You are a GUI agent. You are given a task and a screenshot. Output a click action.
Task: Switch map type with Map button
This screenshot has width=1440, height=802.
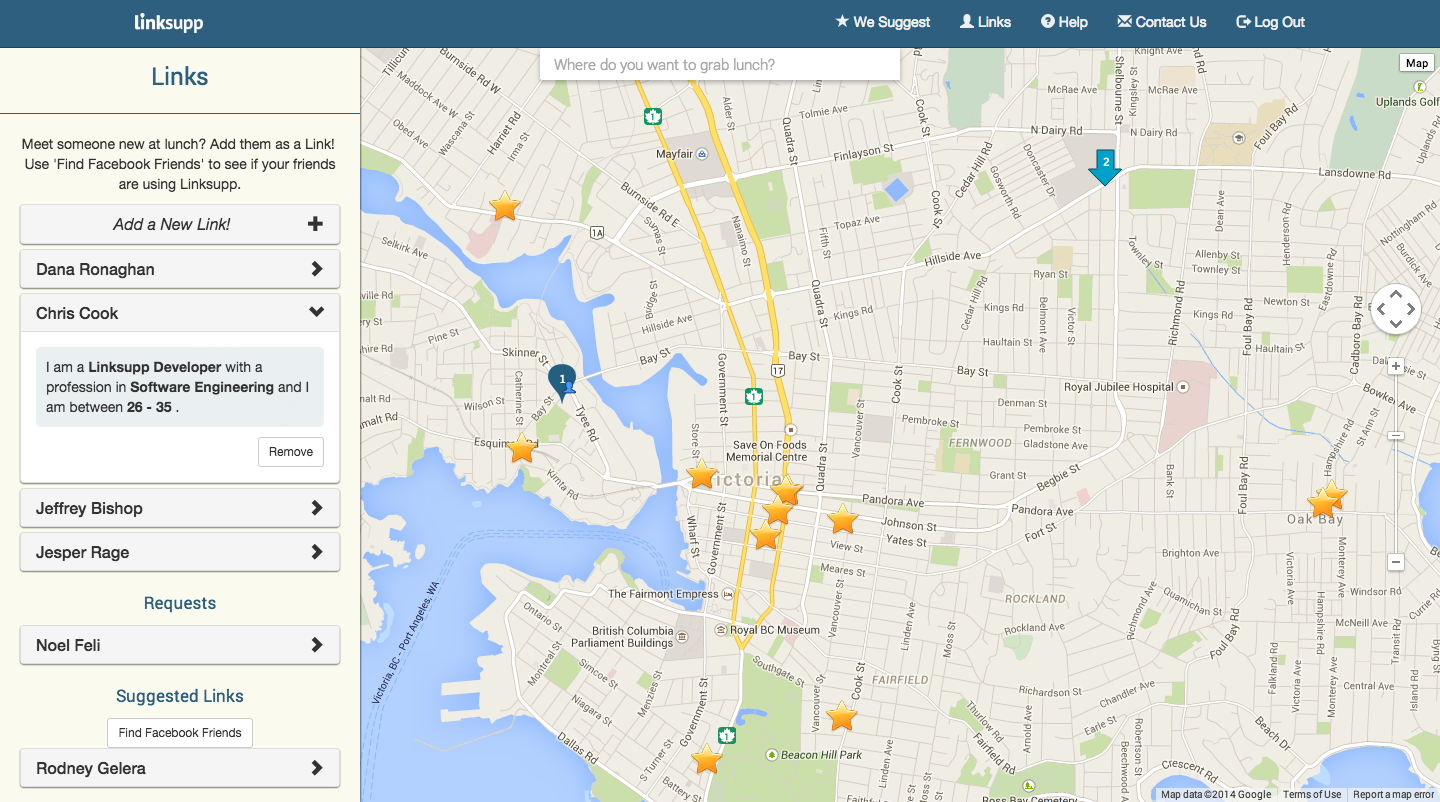pyautogui.click(x=1417, y=63)
